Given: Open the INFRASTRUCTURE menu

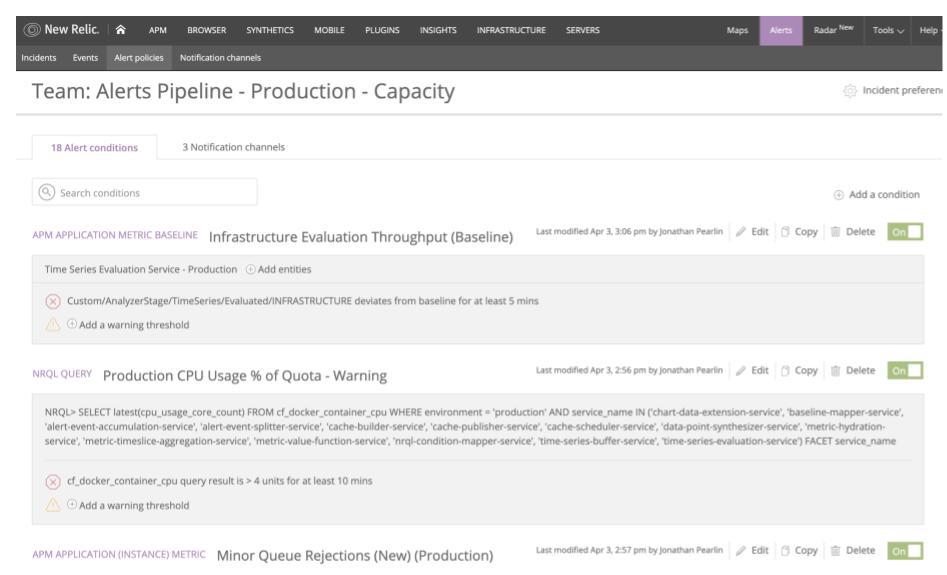Looking at the screenshot, I should tap(511, 30).
